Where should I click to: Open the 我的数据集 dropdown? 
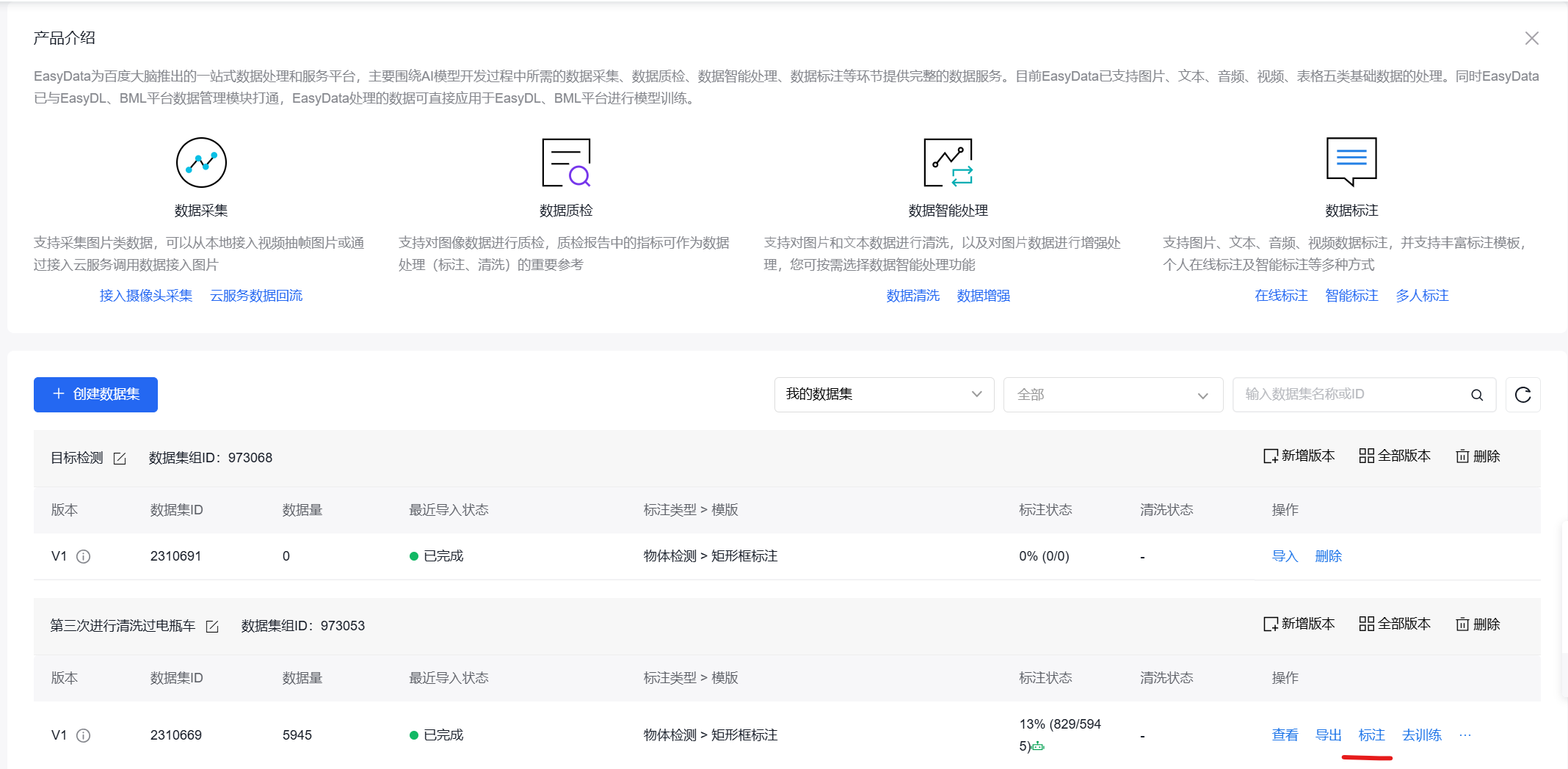click(x=884, y=394)
